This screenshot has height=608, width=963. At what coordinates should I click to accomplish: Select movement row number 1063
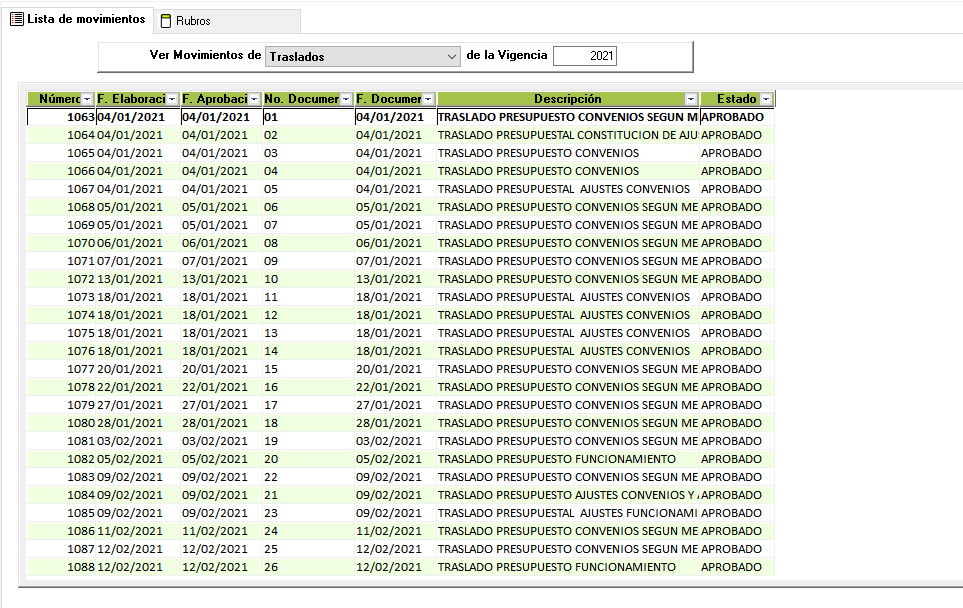coord(80,117)
